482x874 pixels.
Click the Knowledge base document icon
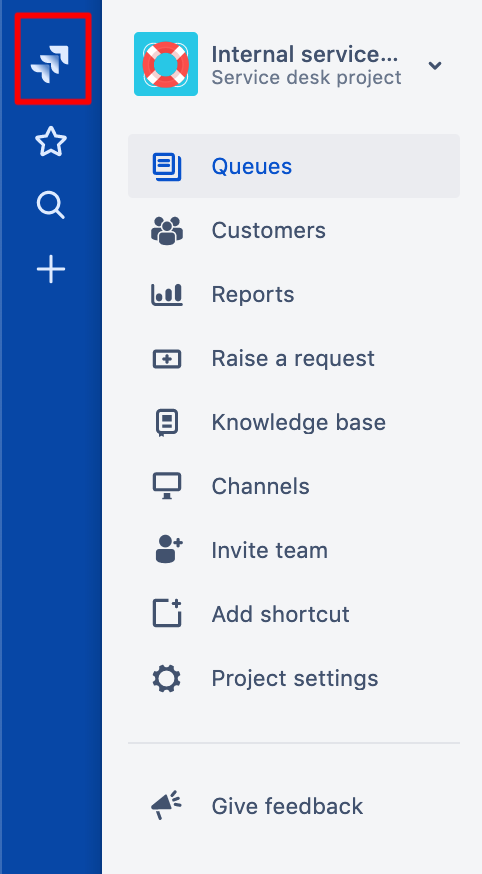167,423
